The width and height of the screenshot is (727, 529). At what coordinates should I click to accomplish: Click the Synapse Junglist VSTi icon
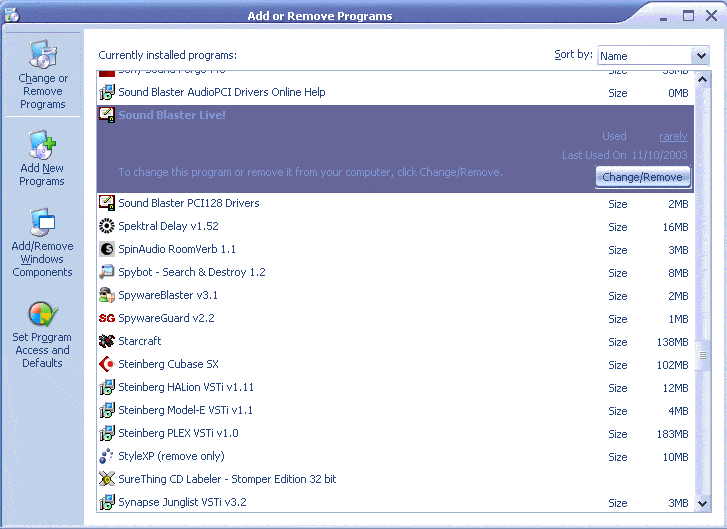coord(107,502)
